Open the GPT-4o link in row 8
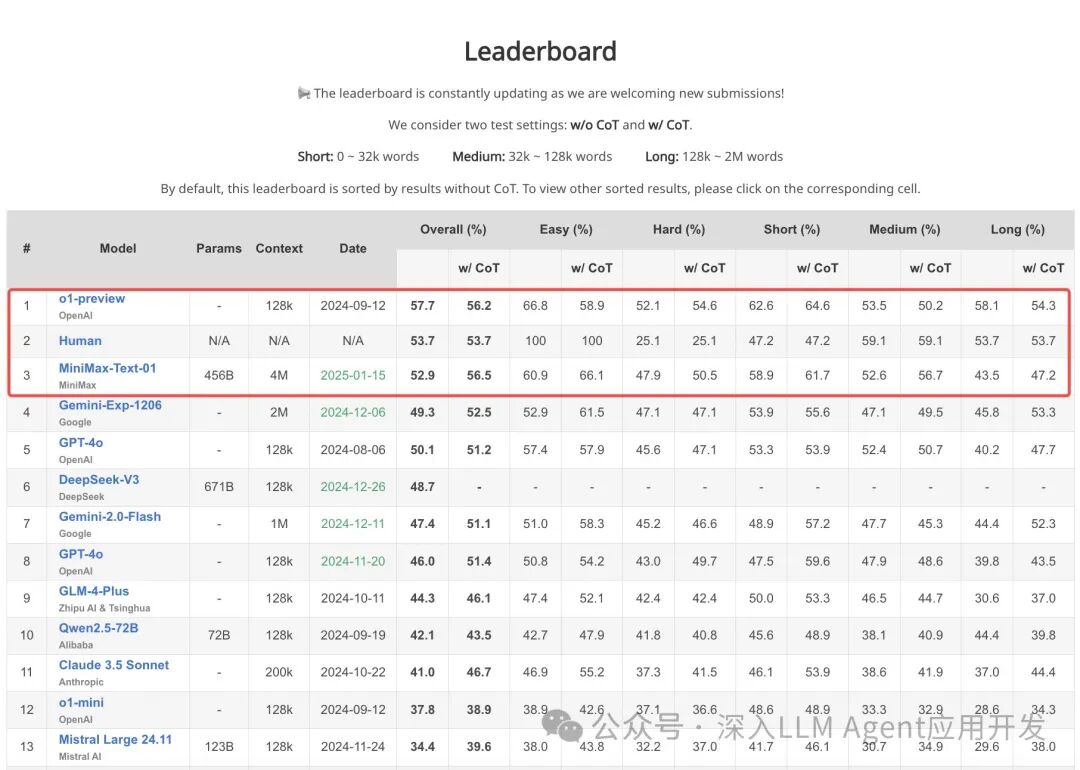Screen dimensions: 1080x770 pyautogui.click(x=81, y=554)
